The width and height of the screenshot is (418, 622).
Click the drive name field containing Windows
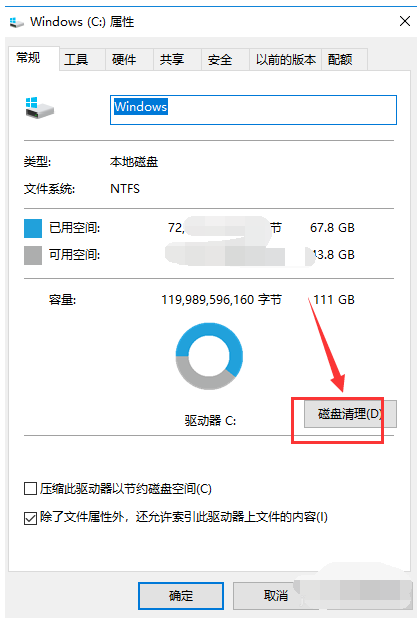pyautogui.click(x=253, y=110)
